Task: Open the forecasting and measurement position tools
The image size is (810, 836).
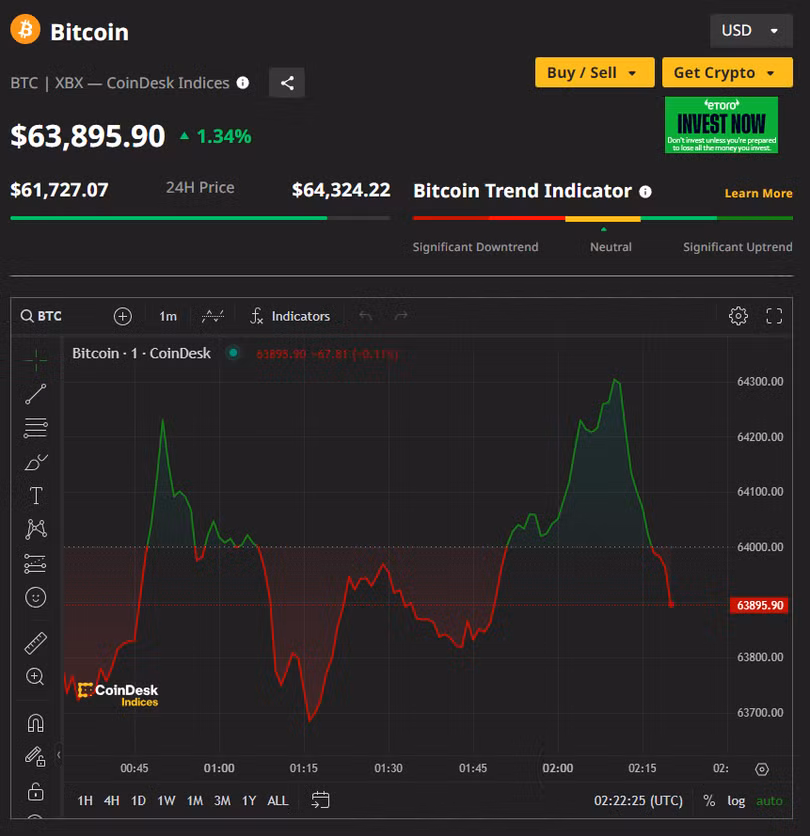Action: click(x=36, y=564)
